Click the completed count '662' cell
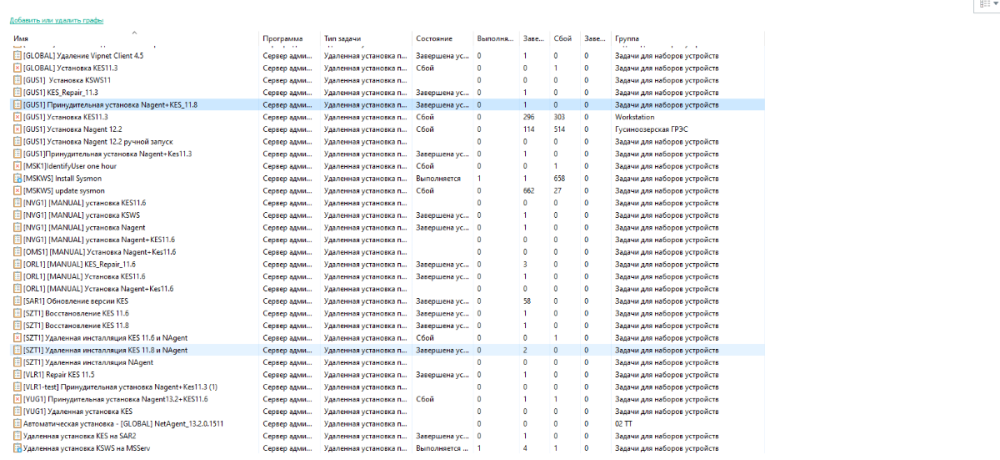 (528, 191)
